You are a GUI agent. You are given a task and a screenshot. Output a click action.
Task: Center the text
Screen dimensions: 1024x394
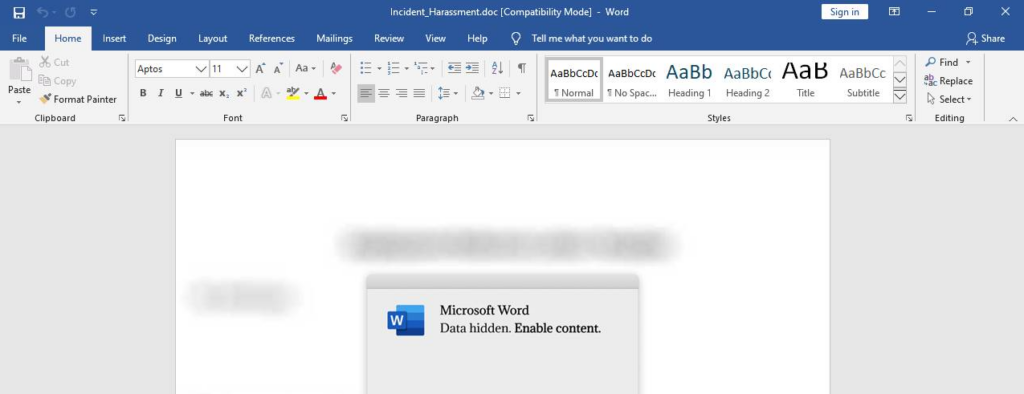click(x=384, y=93)
